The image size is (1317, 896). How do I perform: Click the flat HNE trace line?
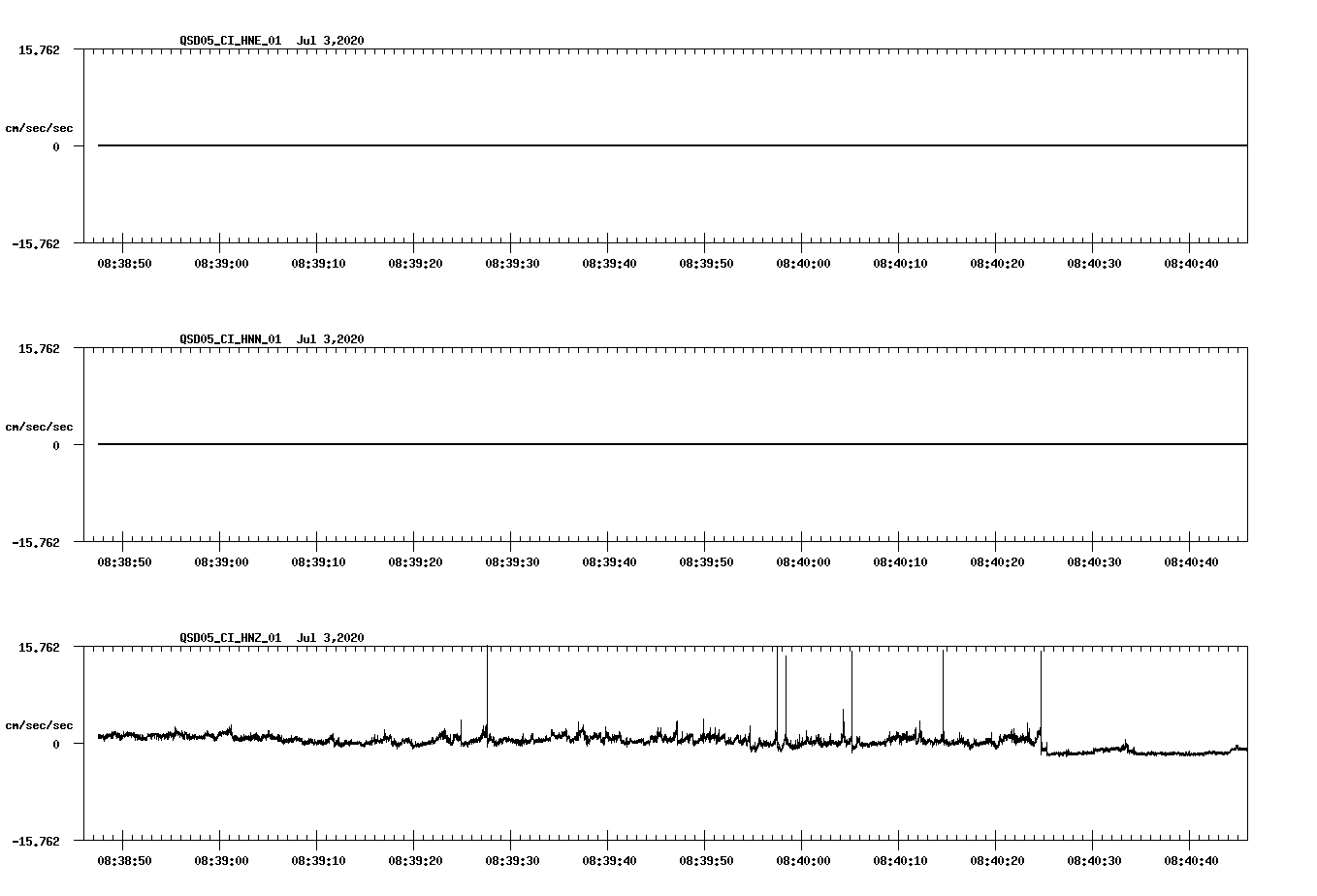point(672,145)
